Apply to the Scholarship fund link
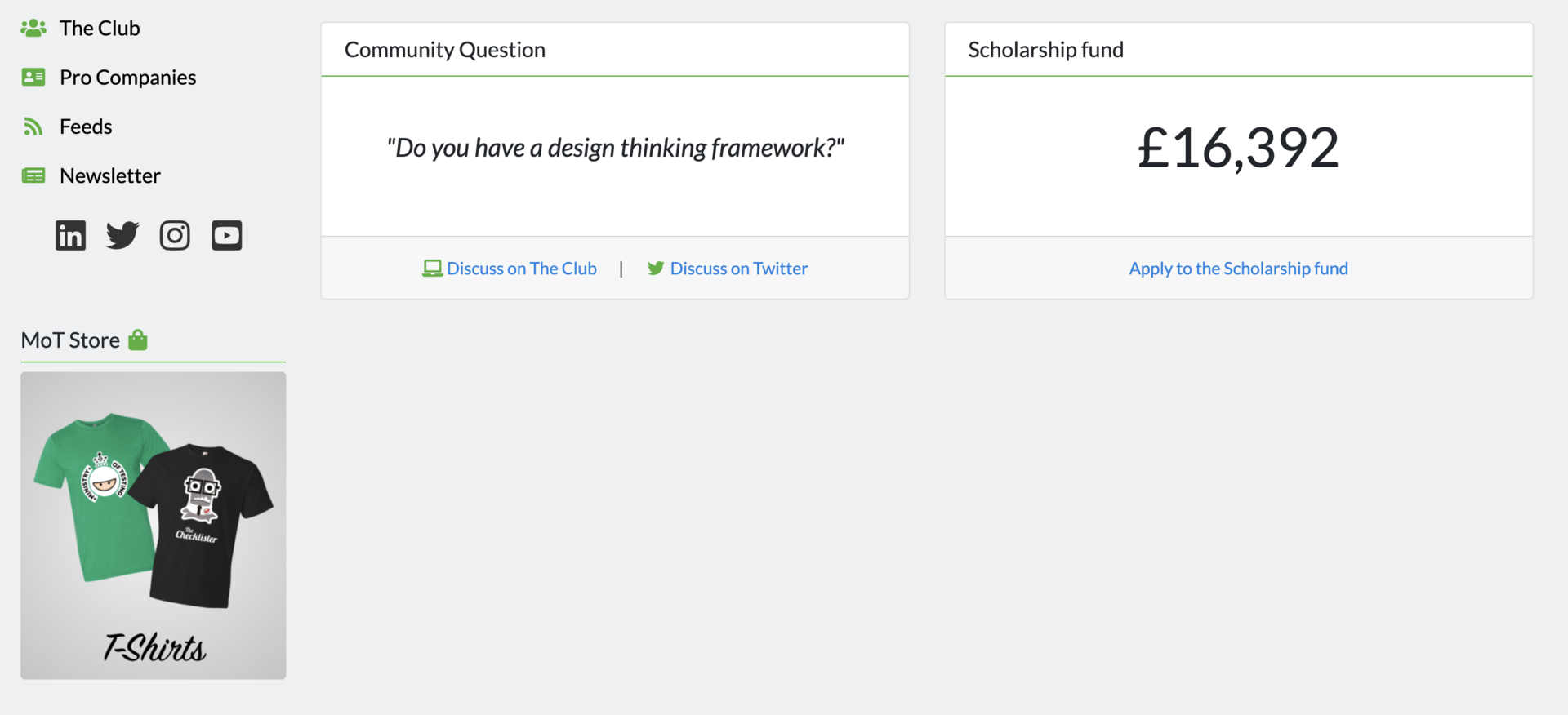 (1238, 268)
